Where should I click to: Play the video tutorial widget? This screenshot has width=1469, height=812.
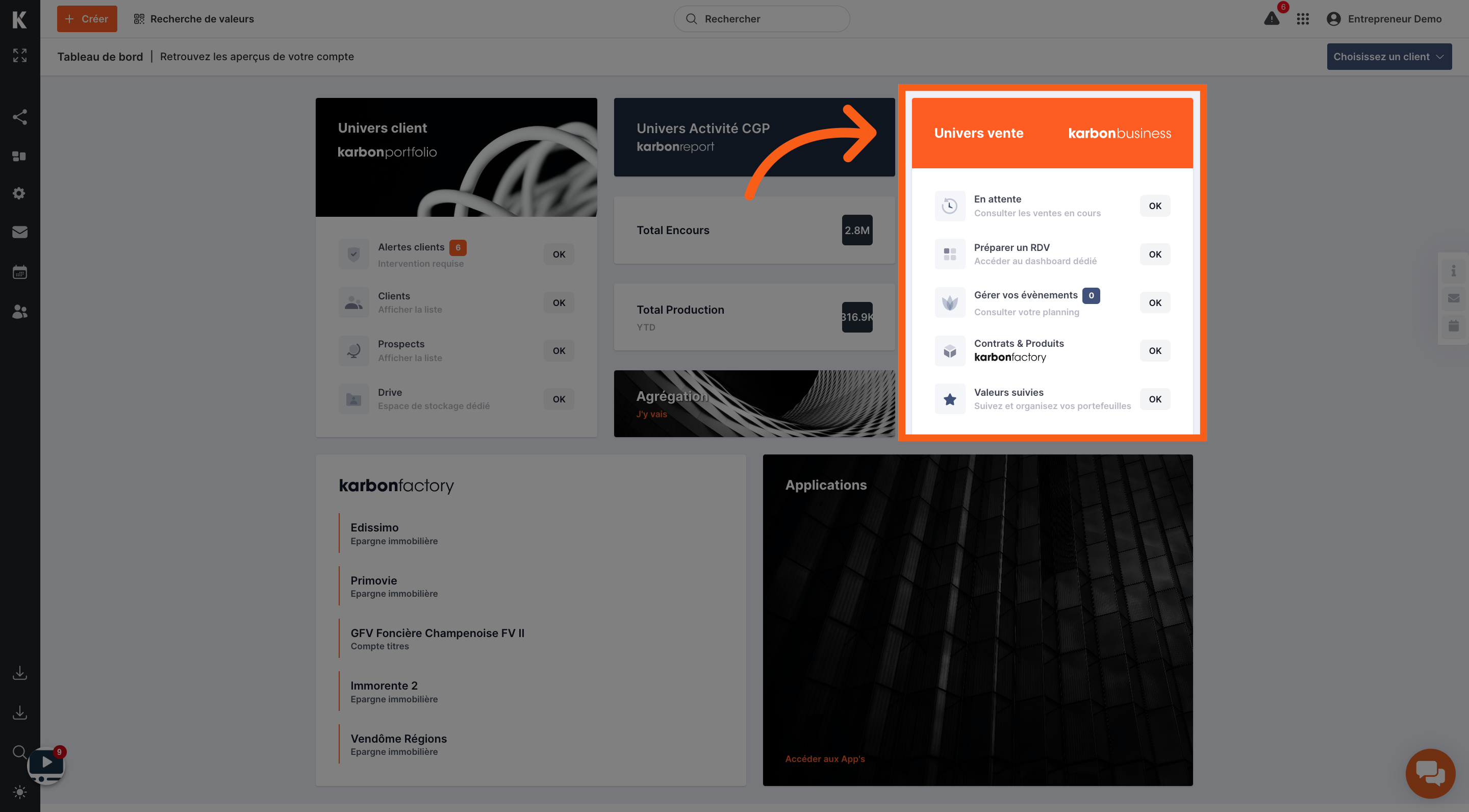point(46,765)
